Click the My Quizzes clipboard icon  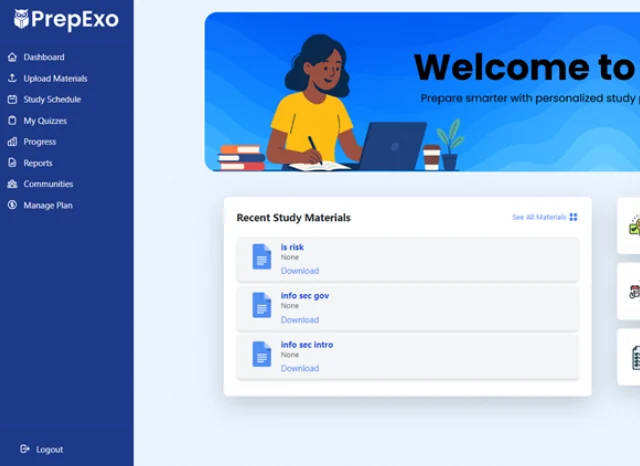[12, 120]
